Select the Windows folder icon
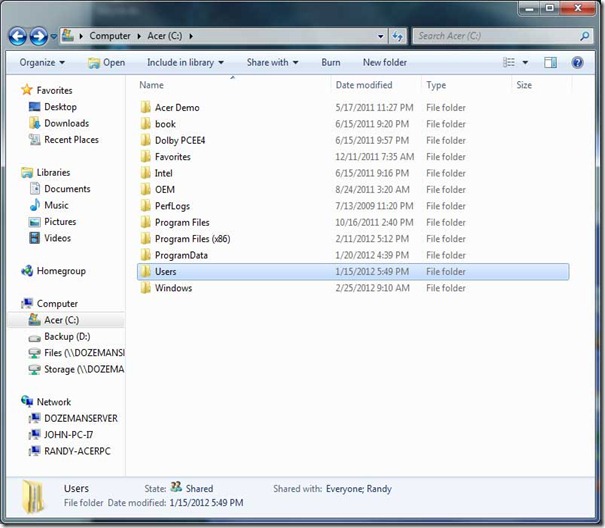Image resolution: width=605 pixels, height=528 pixels. [145, 288]
